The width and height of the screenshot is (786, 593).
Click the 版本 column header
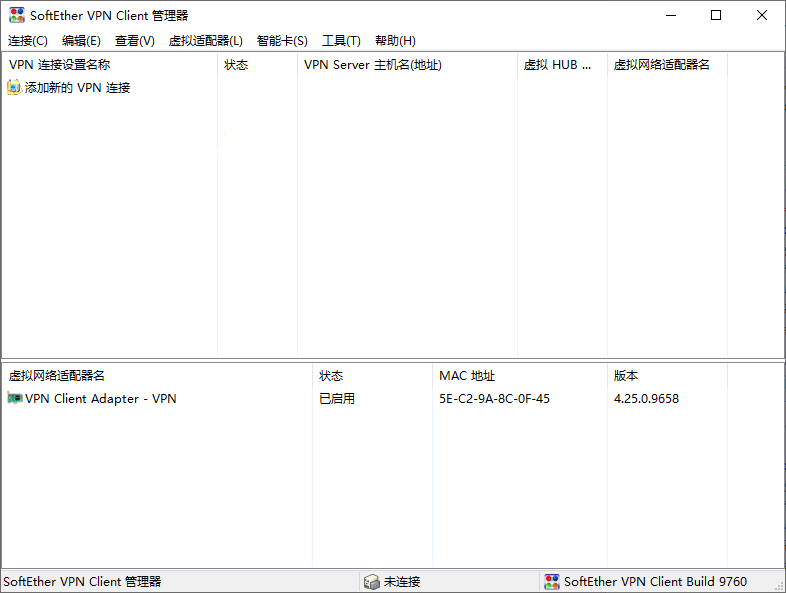pyautogui.click(x=667, y=375)
